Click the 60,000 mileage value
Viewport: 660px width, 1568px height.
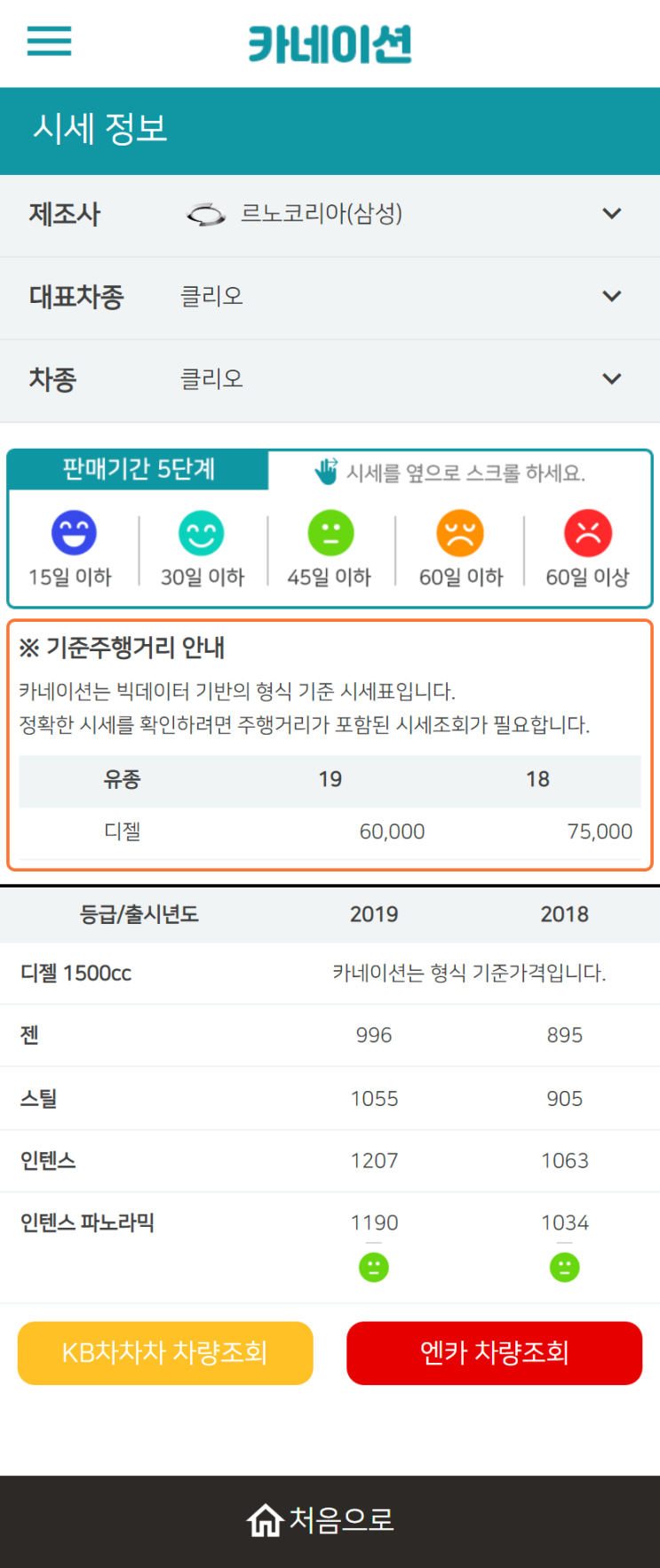coord(392,832)
